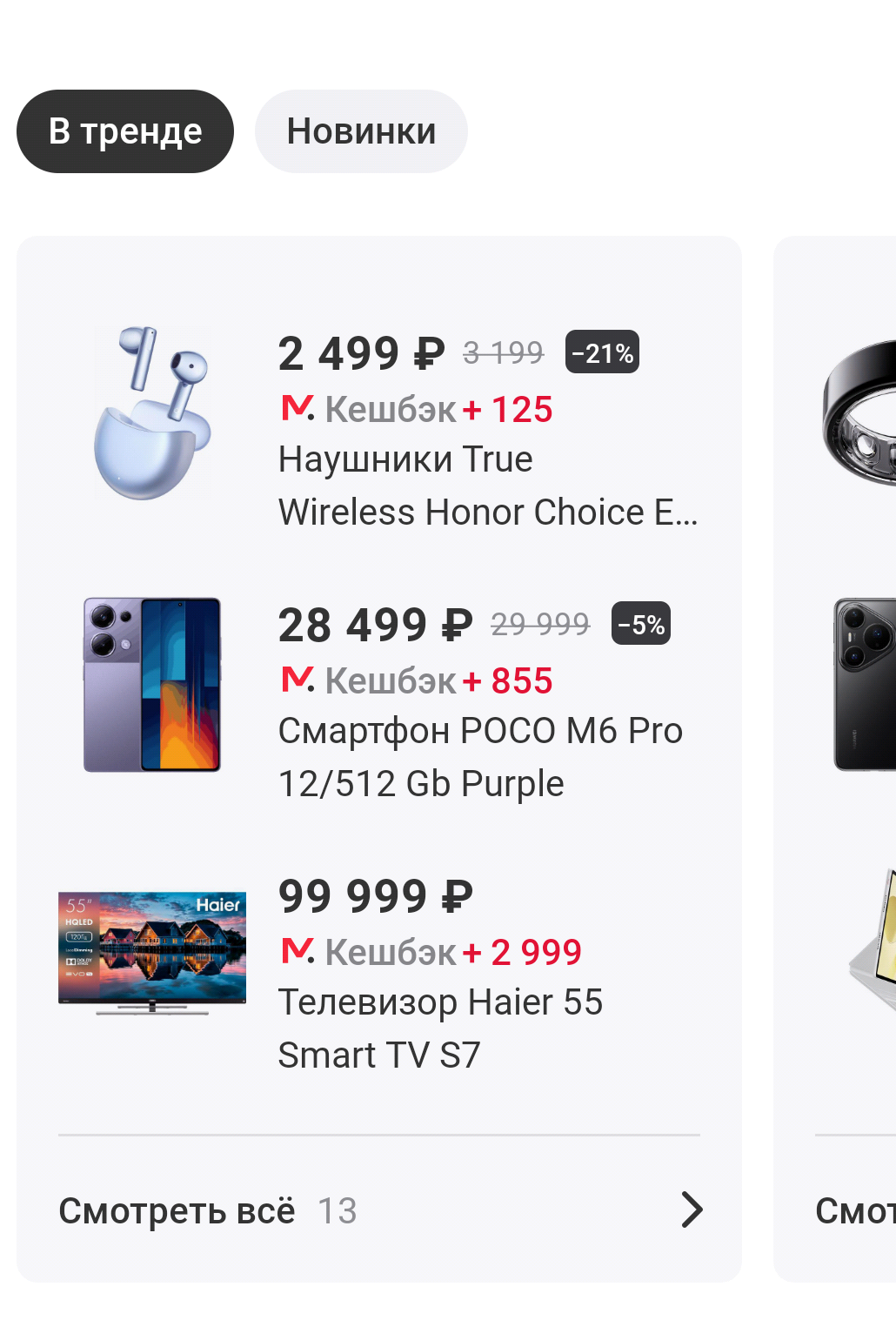This screenshot has height=1320, width=896.
Task: Click the -5% discount badge
Action: [641, 624]
